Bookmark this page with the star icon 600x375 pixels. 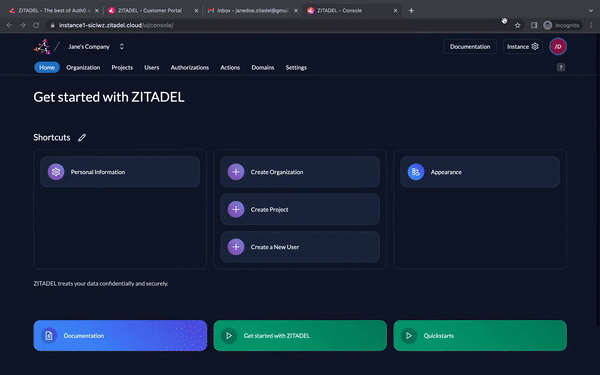pyautogui.click(x=517, y=25)
